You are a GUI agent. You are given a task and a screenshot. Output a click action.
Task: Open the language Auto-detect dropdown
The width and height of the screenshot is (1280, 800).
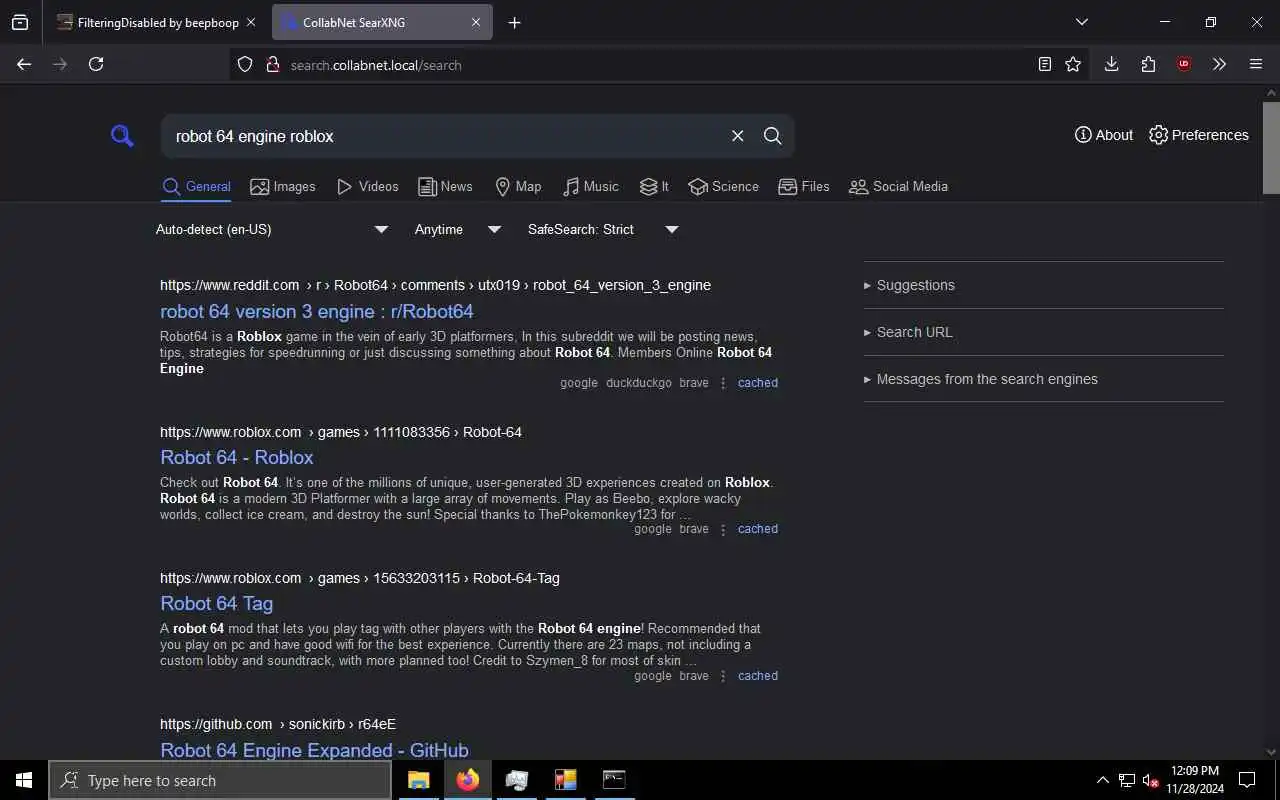pyautogui.click(x=271, y=229)
